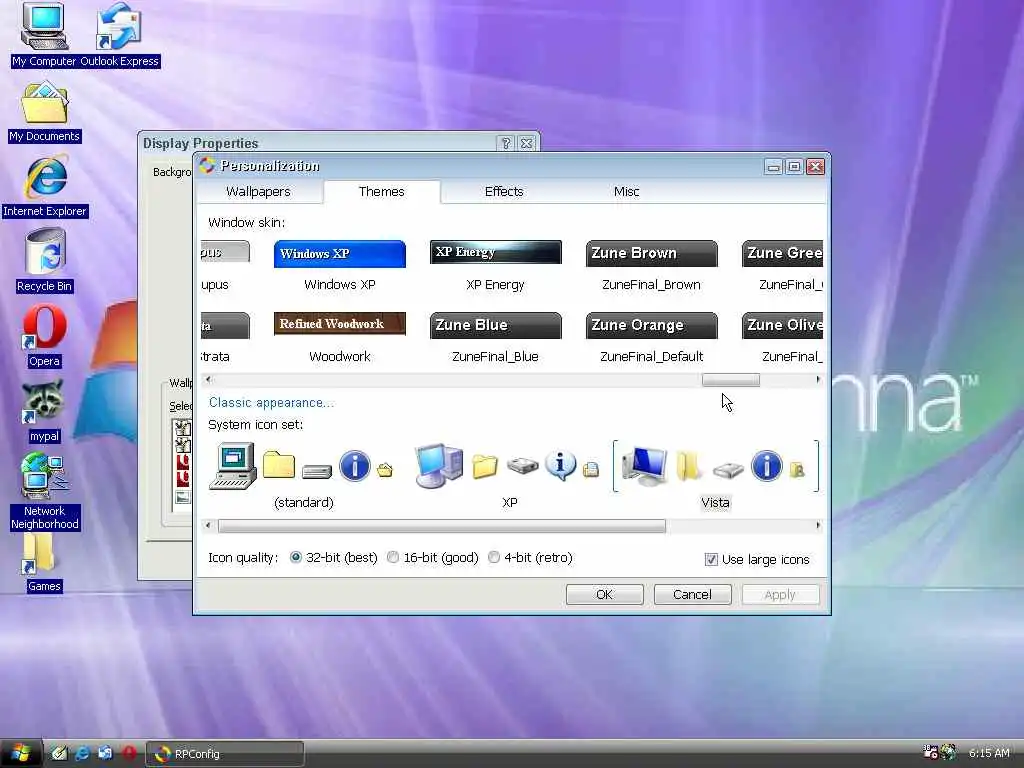This screenshot has width=1024, height=768.
Task: Click Outlook Express quick launch icon
Action: click(x=105, y=753)
